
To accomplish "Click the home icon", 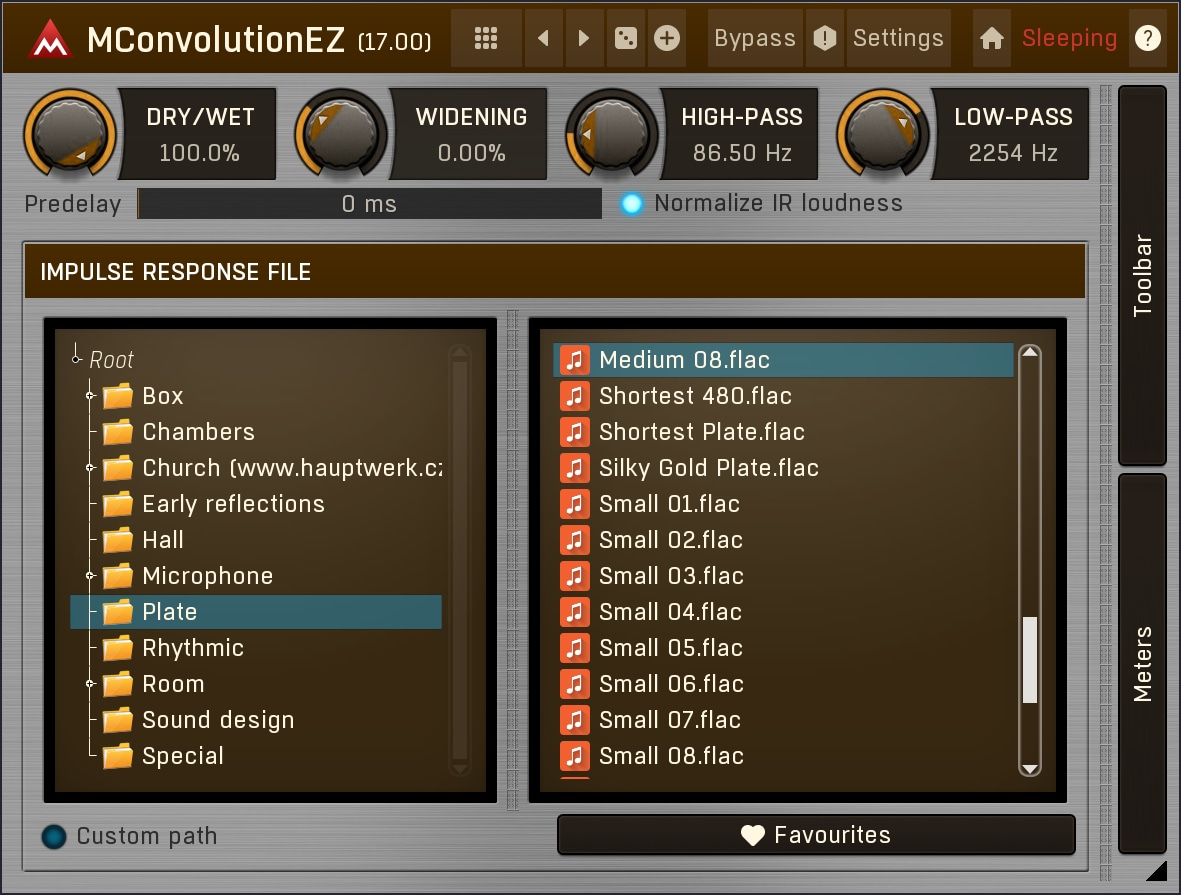I will coord(991,39).
